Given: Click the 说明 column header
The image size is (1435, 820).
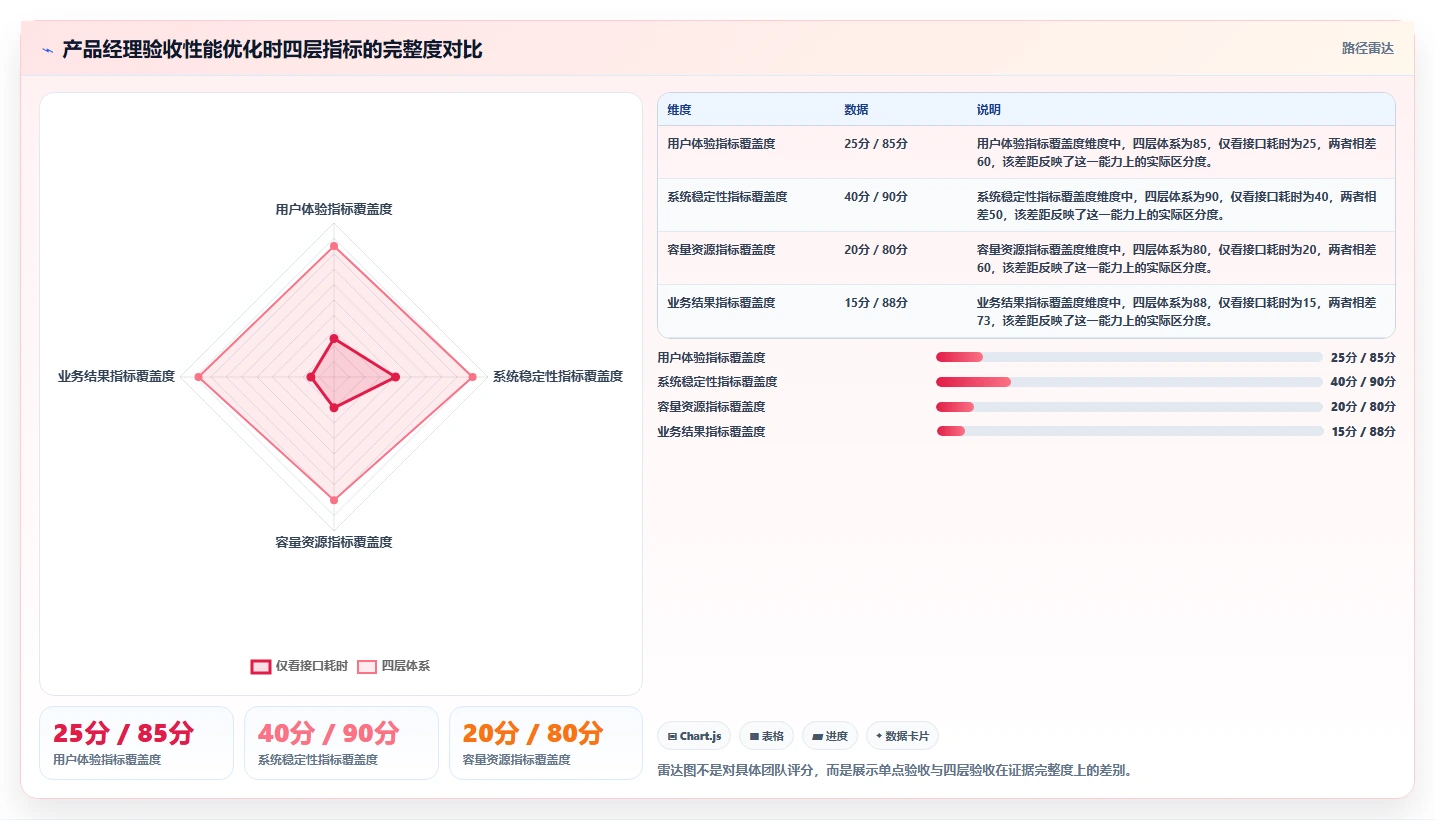Looking at the screenshot, I should (989, 110).
